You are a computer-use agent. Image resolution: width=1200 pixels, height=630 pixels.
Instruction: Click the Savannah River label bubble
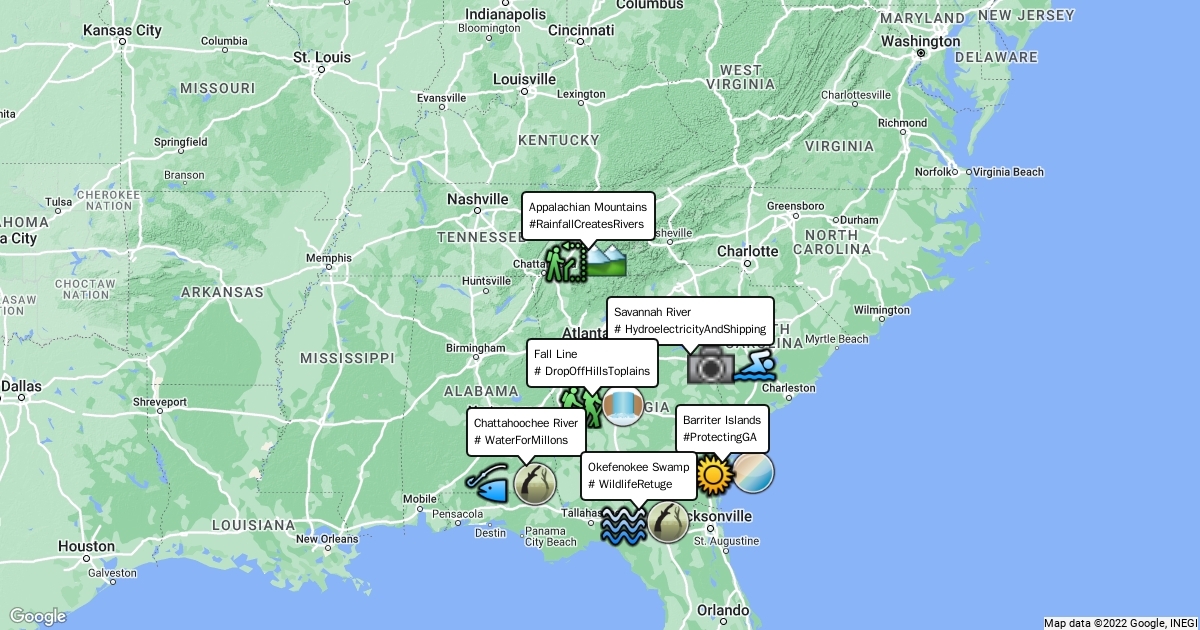690,321
